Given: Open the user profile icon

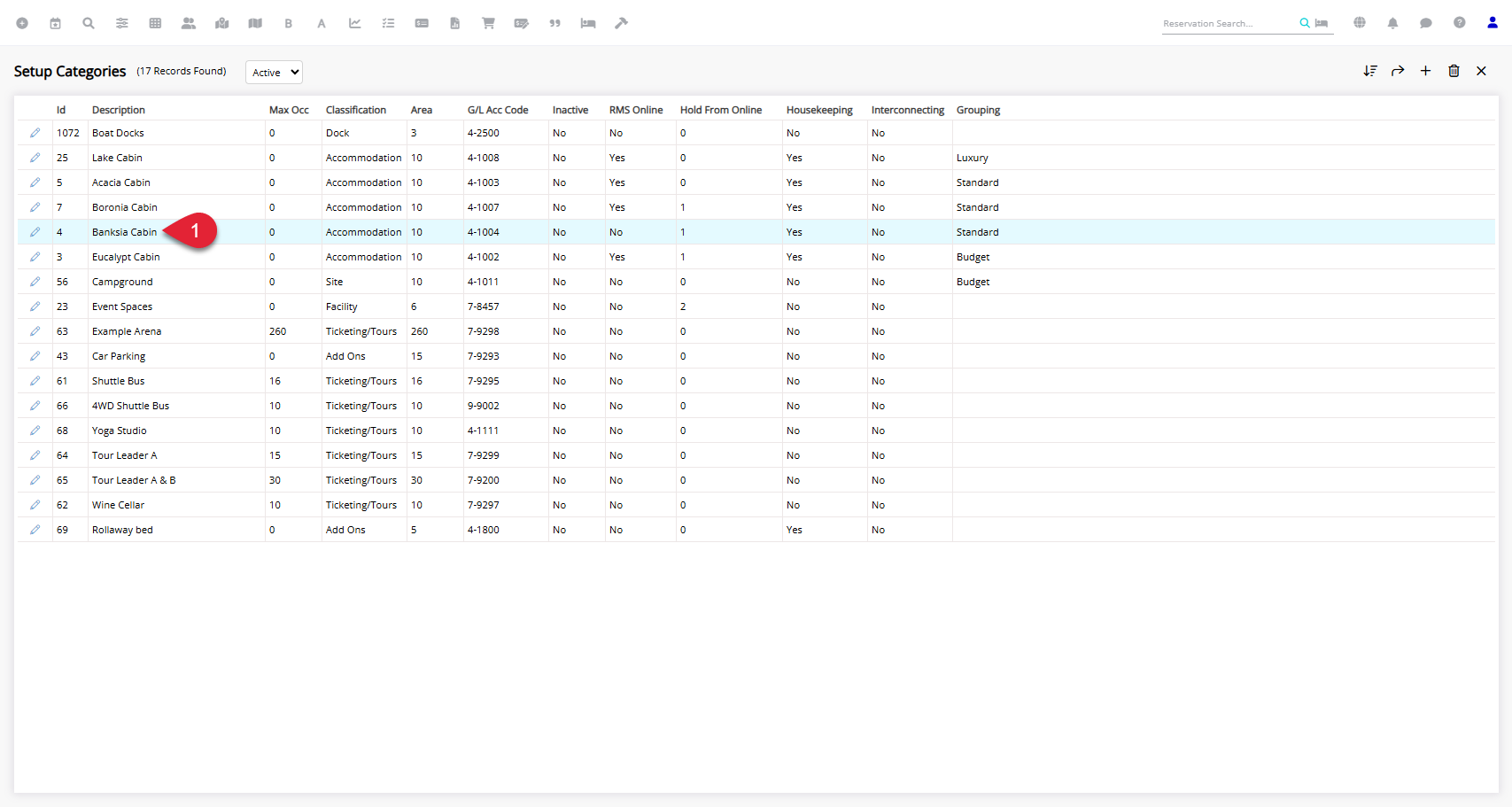Looking at the screenshot, I should point(1493,23).
